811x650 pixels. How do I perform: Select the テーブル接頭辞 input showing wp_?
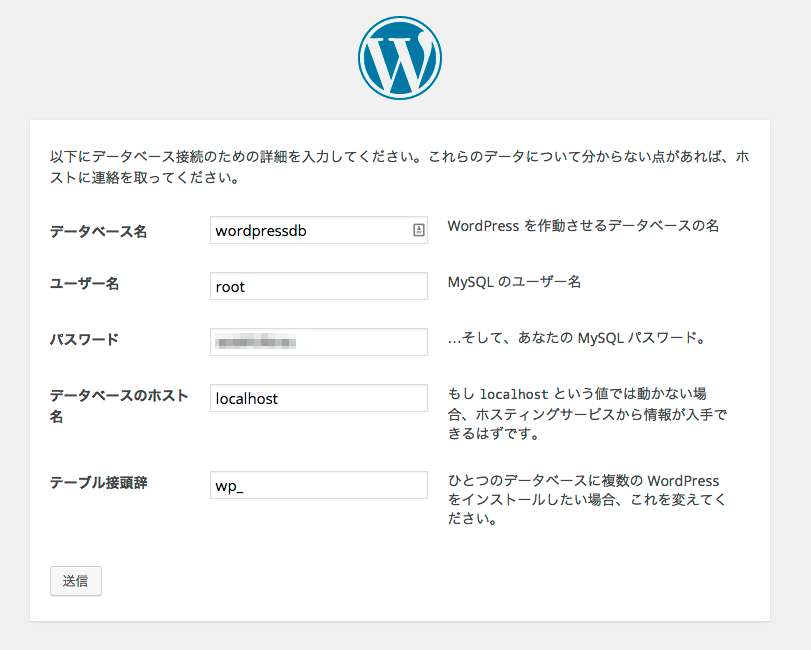tap(318, 486)
